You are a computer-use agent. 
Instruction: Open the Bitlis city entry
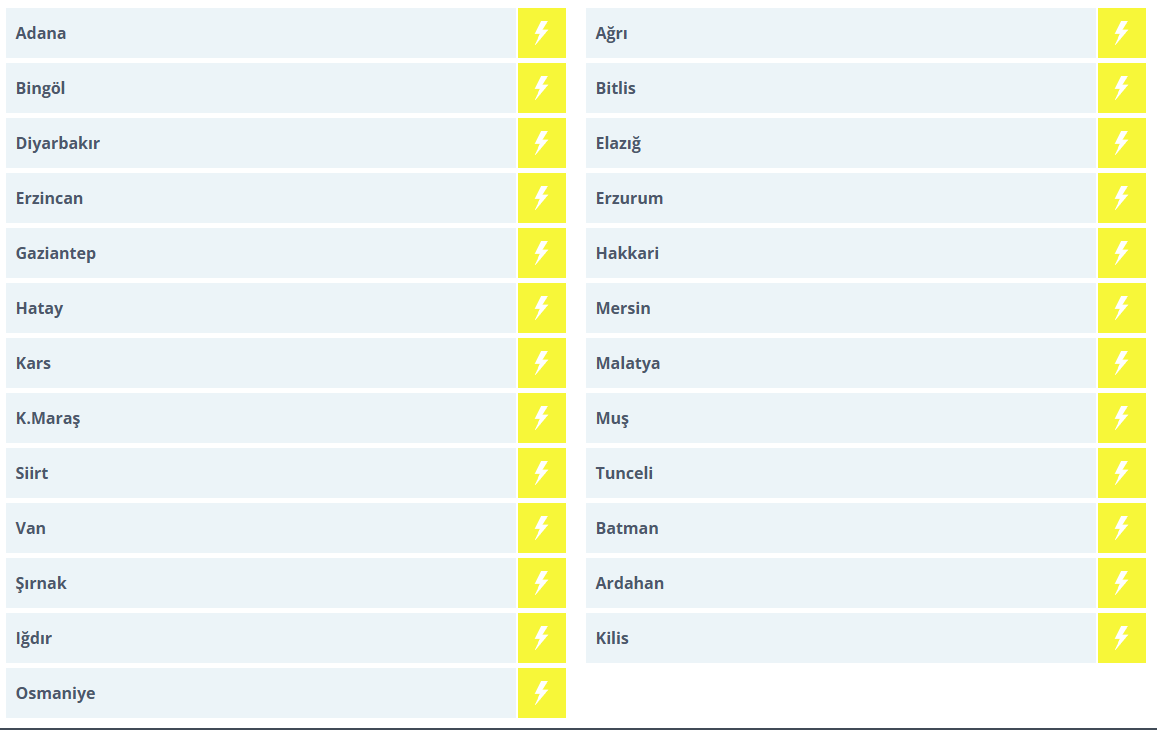pos(616,88)
